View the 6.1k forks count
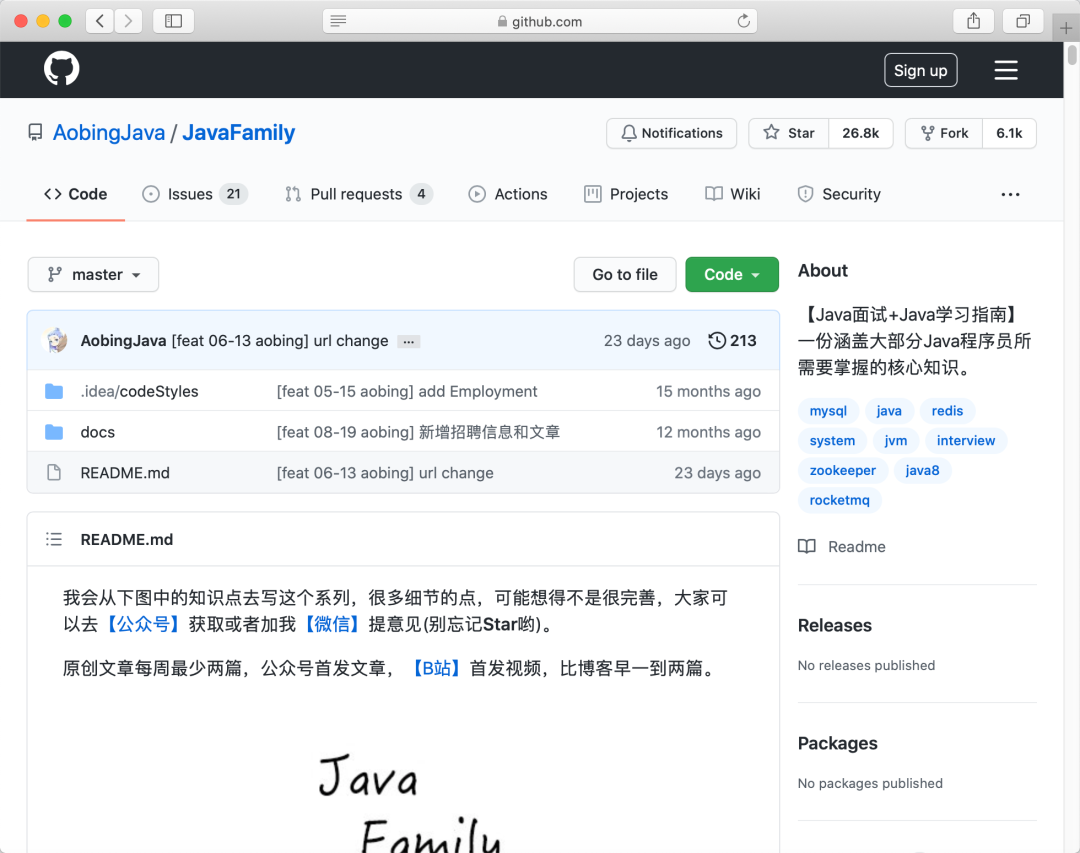 (1009, 133)
